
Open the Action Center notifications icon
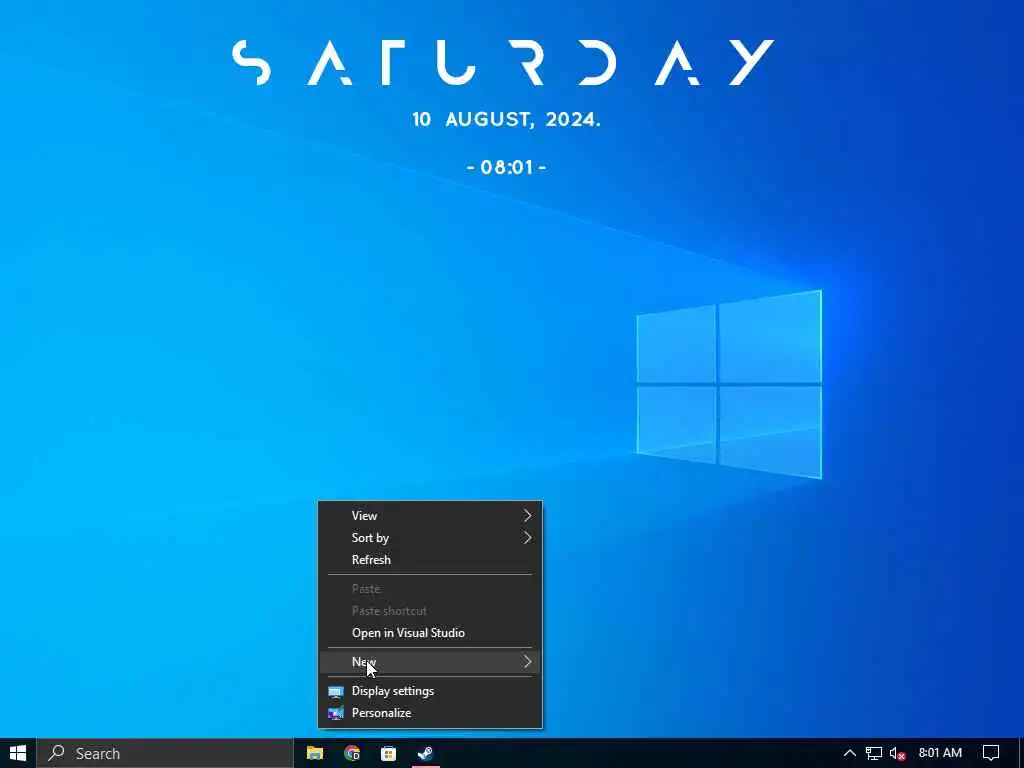click(x=991, y=753)
